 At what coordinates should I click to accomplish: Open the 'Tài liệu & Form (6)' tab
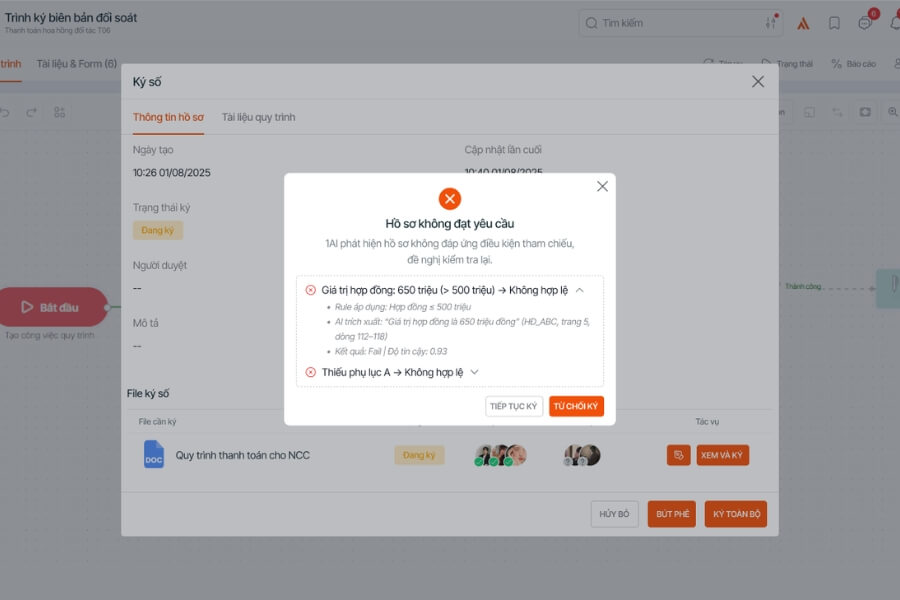76,64
